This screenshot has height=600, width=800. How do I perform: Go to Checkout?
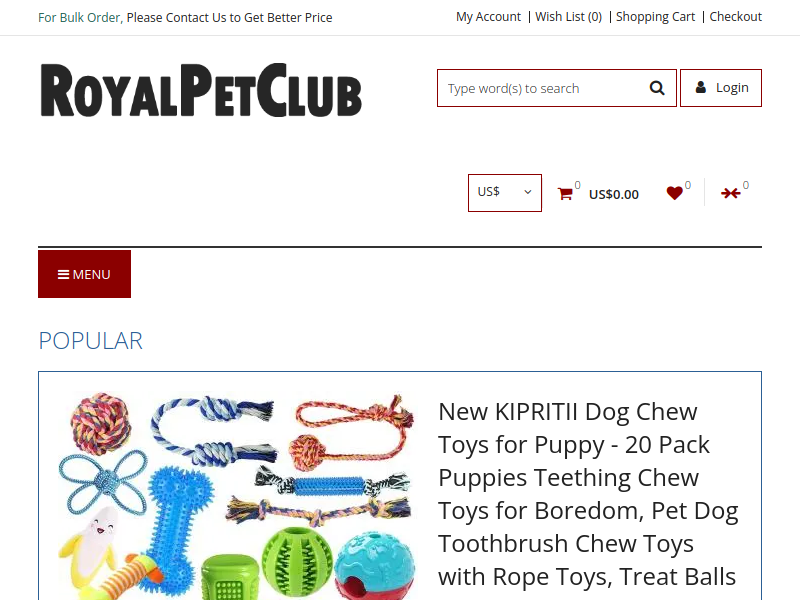pyautogui.click(x=735, y=17)
